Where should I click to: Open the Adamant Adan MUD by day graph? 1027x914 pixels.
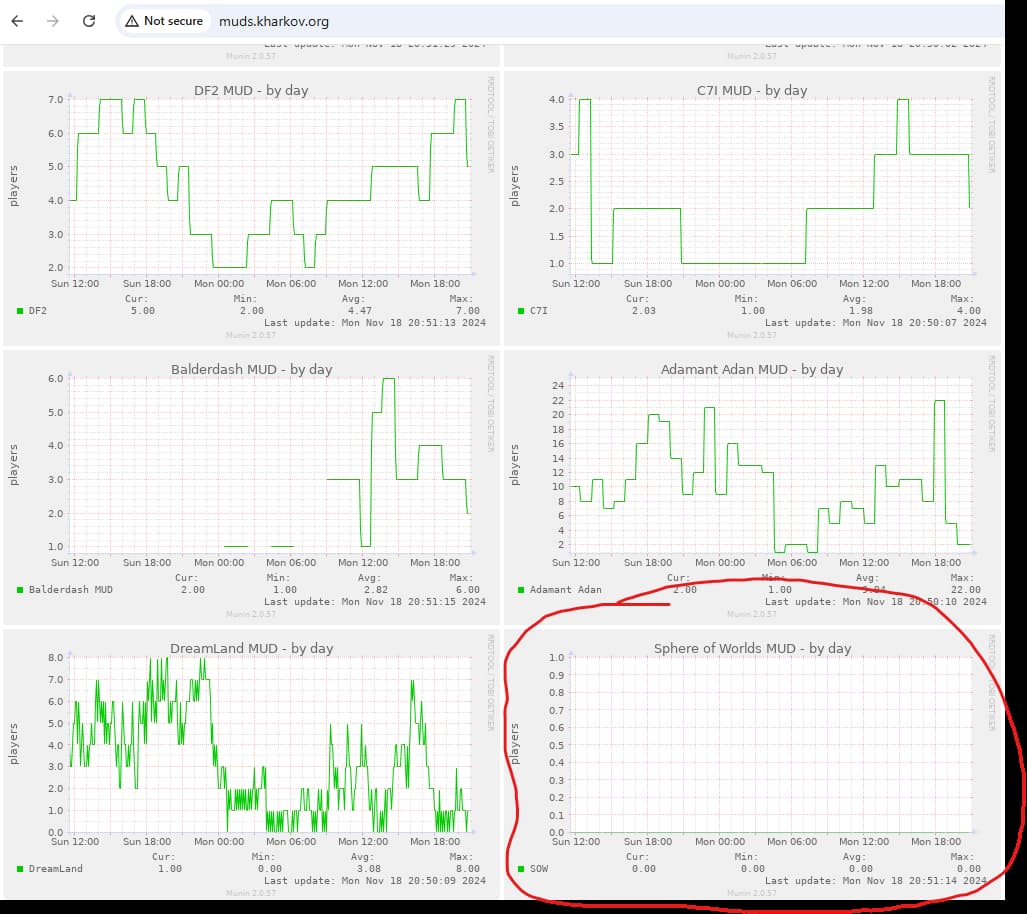(x=753, y=487)
